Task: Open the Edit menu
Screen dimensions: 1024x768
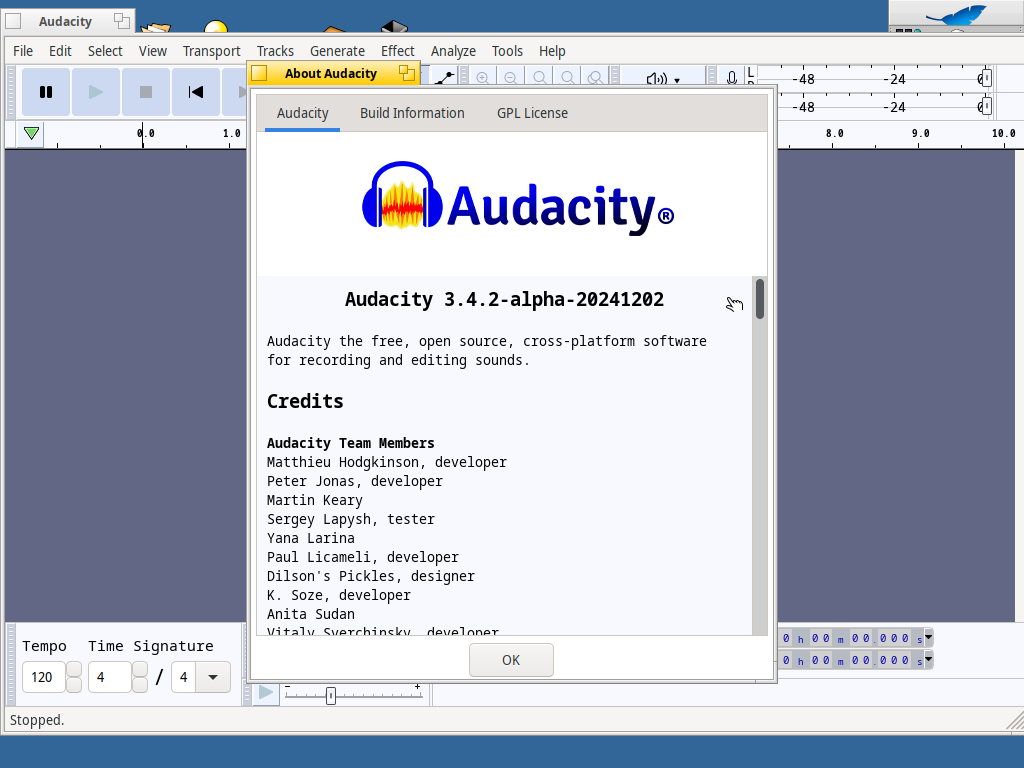Action: (x=60, y=51)
